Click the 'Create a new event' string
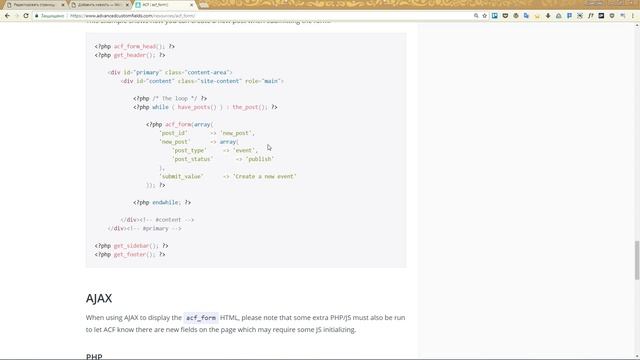Image resolution: width=640 pixels, height=360 pixels. [x=265, y=176]
